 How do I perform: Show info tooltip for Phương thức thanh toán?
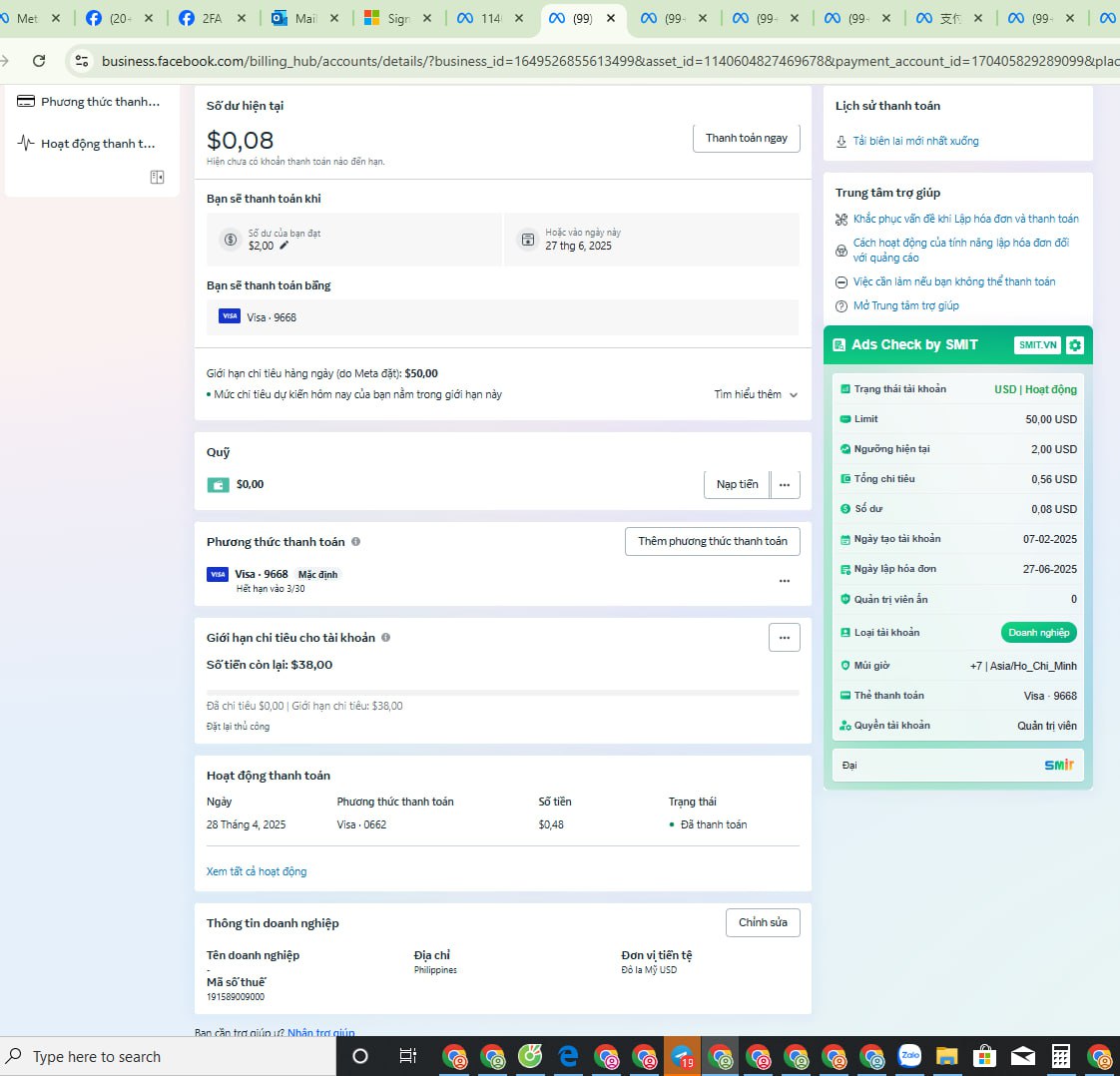coord(355,541)
